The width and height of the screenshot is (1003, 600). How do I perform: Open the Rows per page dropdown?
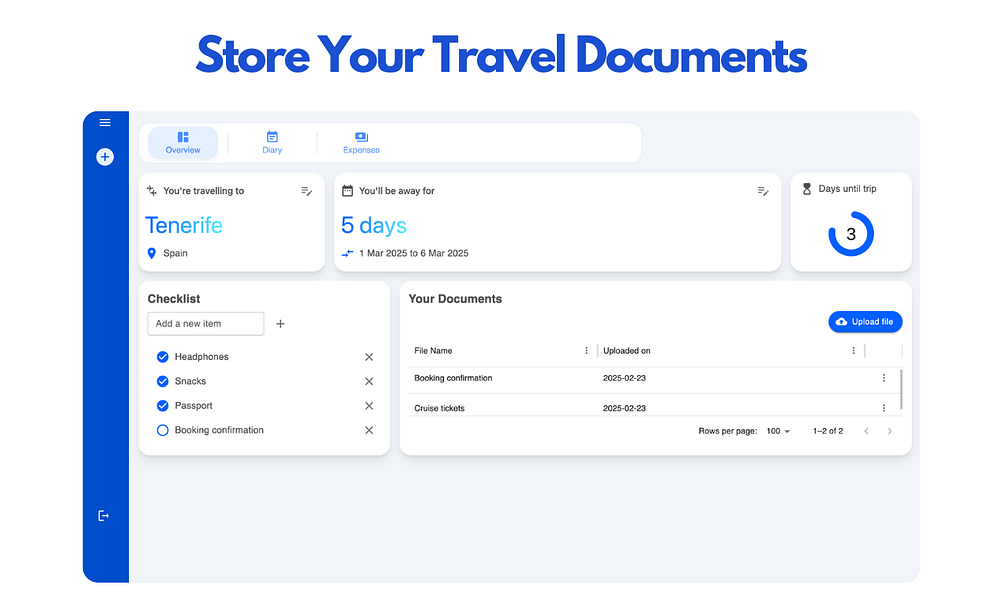pos(778,430)
